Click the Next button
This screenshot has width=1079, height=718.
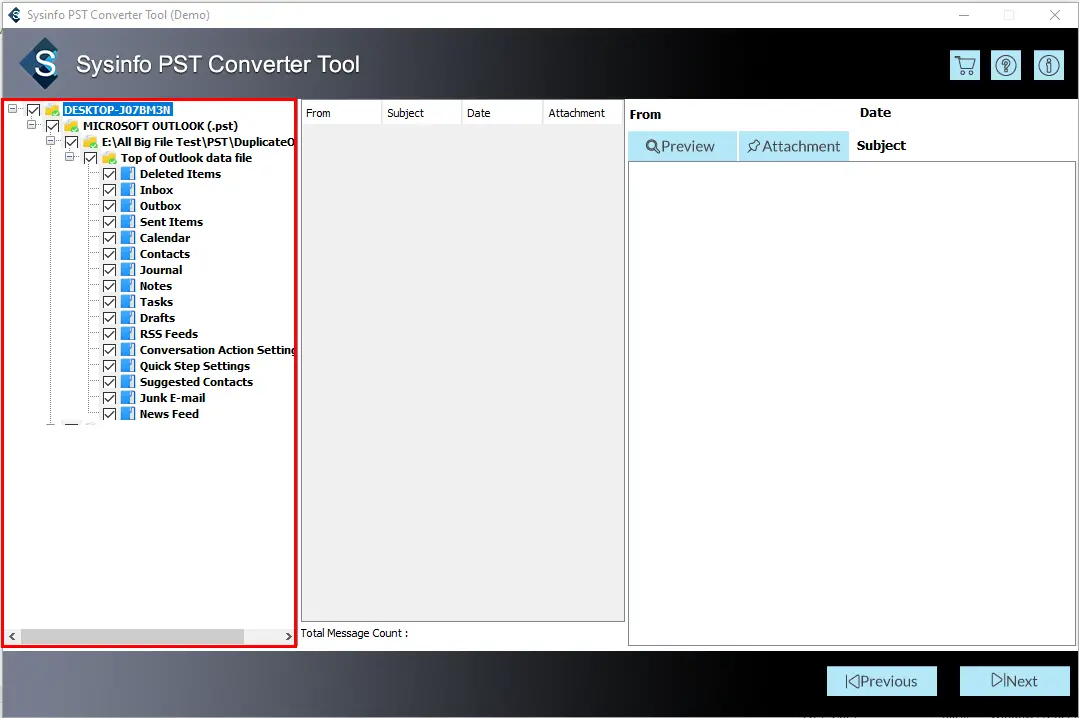(x=1014, y=681)
